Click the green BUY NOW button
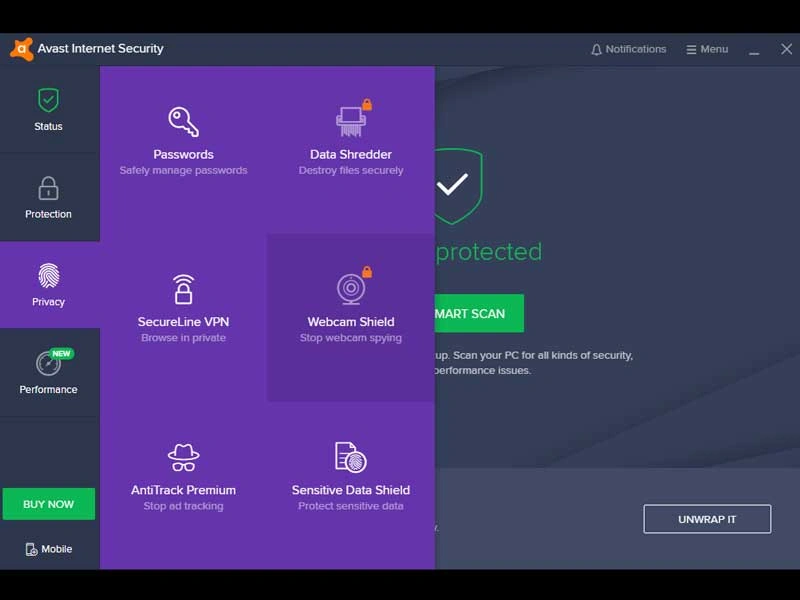The image size is (800, 600). click(48, 504)
